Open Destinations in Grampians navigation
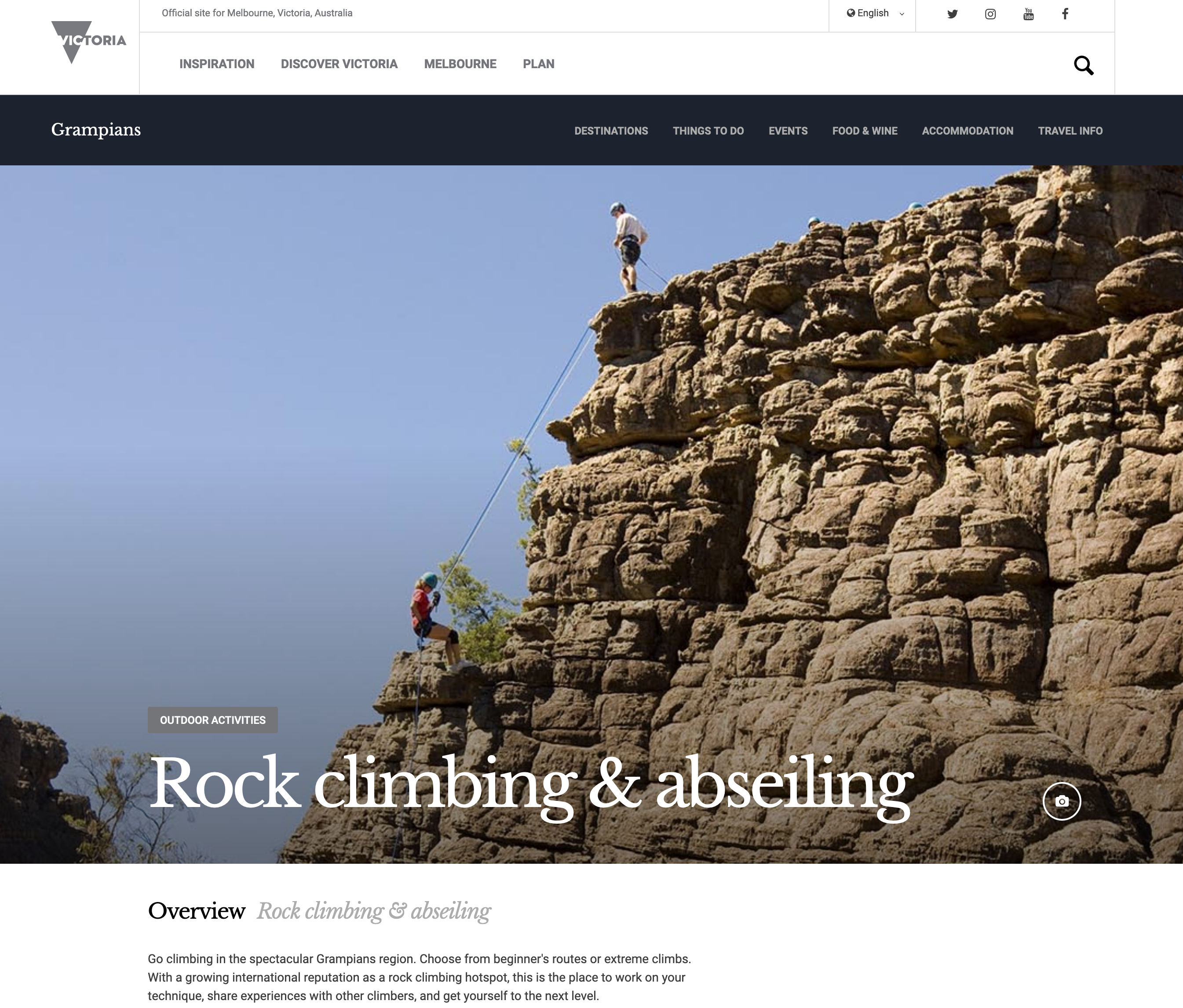The image size is (1183, 1008). coord(611,131)
